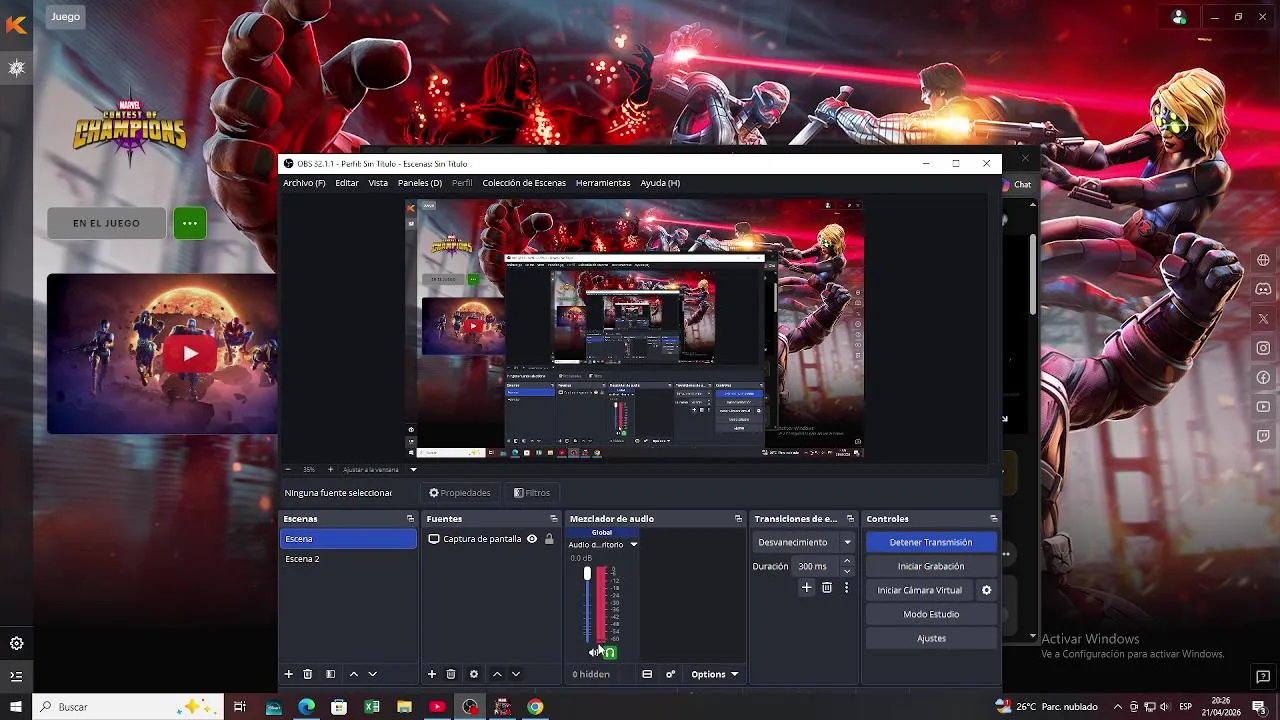Undock the Controles panel via its float icon
The height and width of the screenshot is (720, 1280).
click(x=994, y=519)
